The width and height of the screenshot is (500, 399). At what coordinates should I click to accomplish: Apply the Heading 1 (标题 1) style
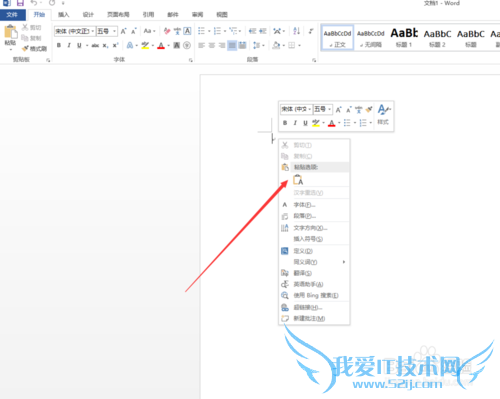tap(404, 38)
